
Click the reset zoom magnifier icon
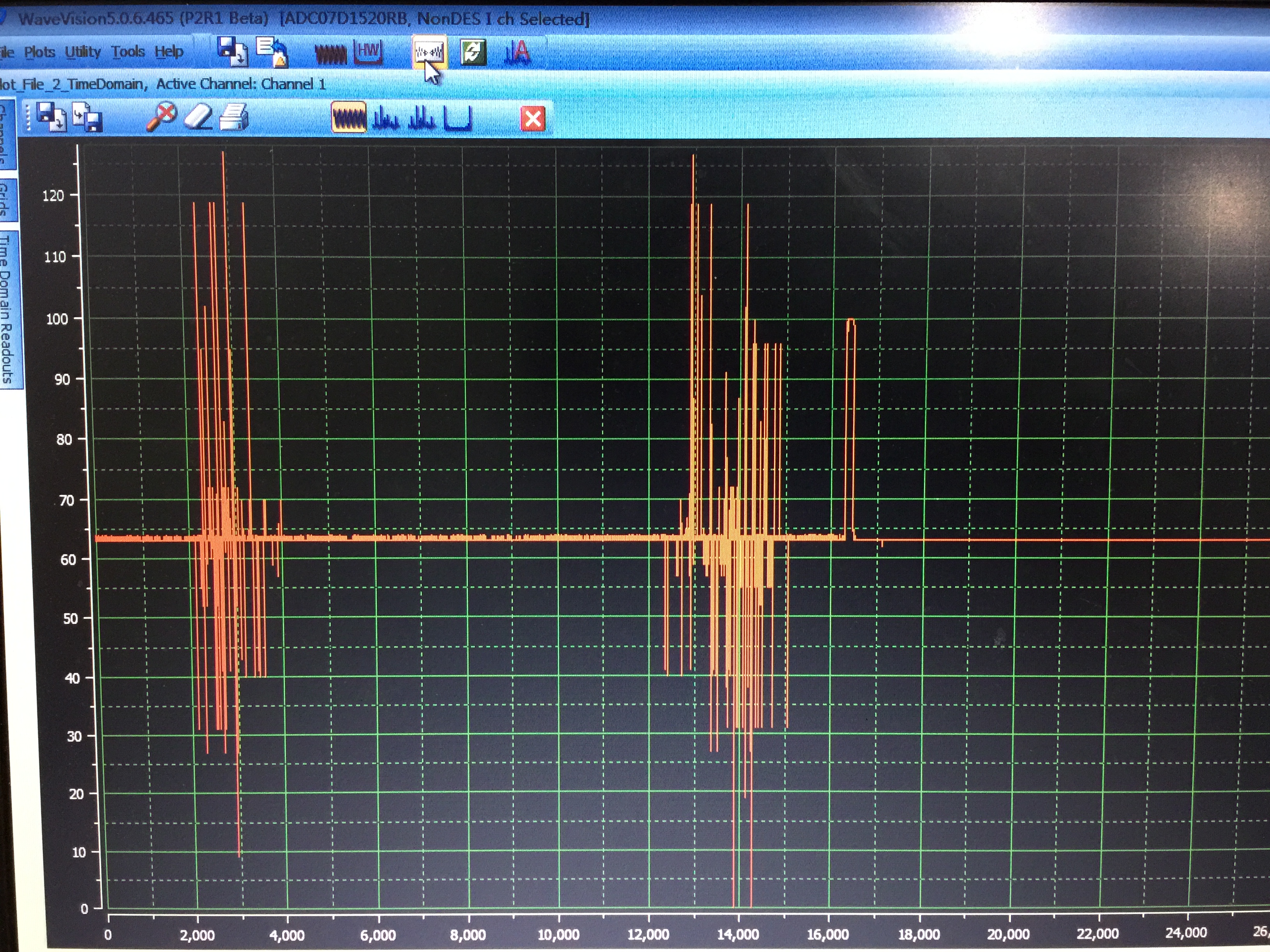tap(161, 117)
